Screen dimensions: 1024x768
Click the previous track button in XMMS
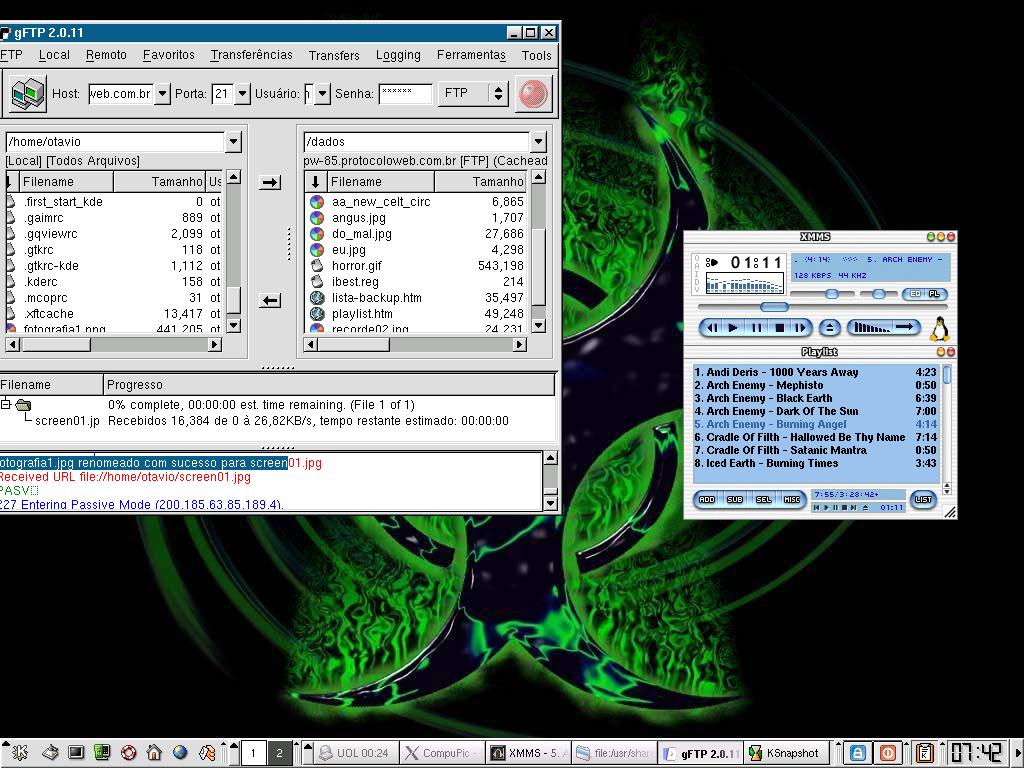712,328
